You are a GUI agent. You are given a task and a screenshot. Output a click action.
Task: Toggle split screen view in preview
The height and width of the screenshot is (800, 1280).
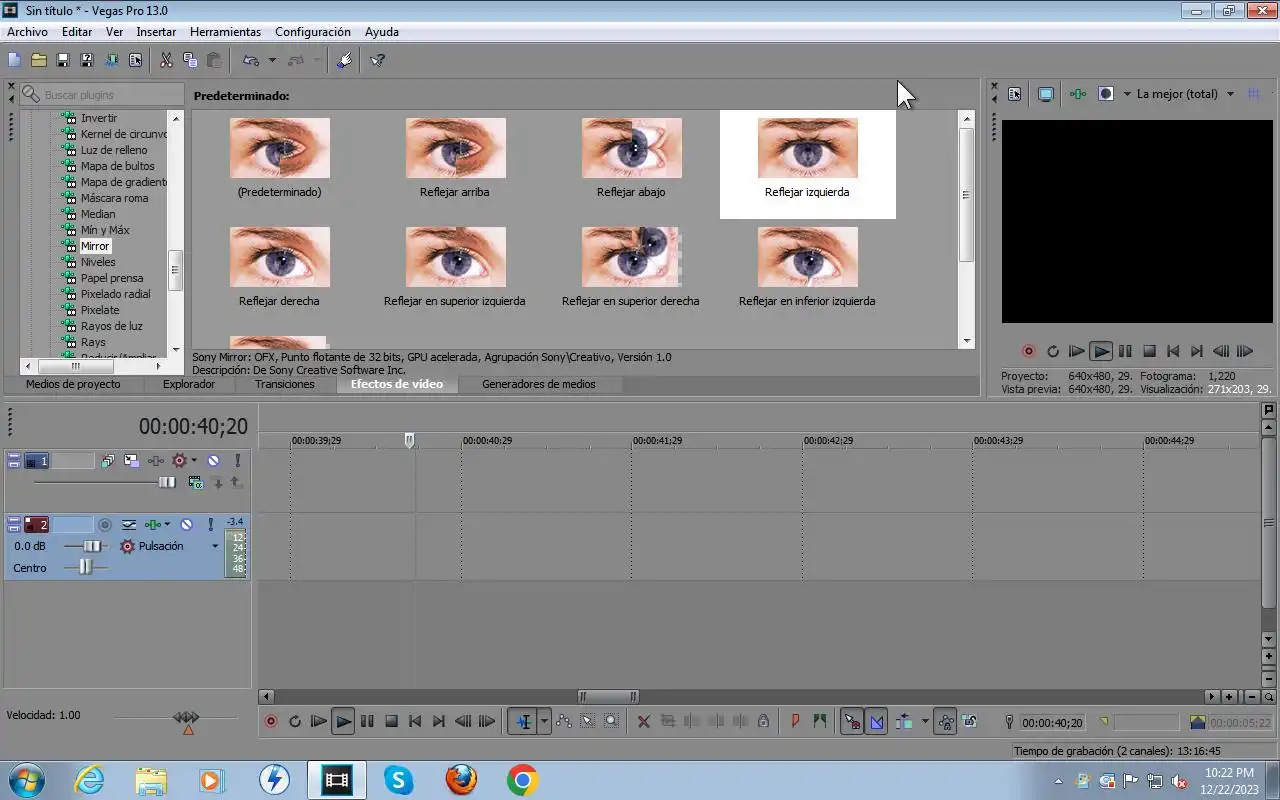click(1106, 94)
